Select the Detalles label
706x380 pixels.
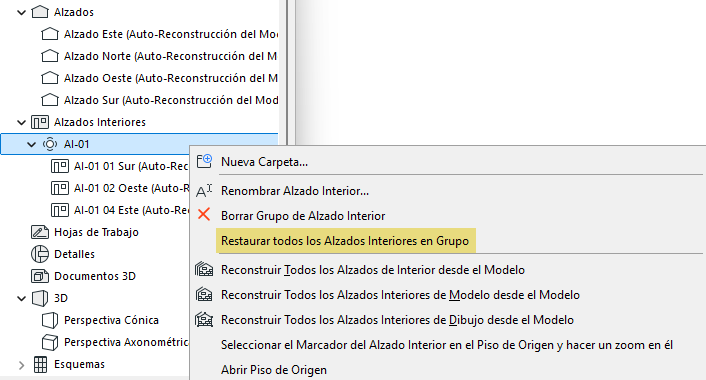[74, 254]
